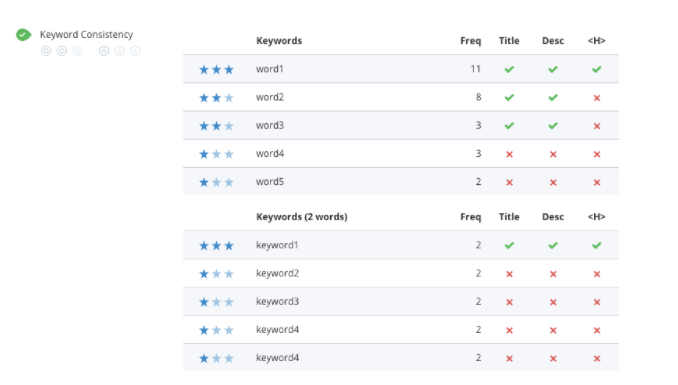The image size is (678, 385).
Task: Click the 'Keywords (2 words)' table header
Action: tap(302, 217)
